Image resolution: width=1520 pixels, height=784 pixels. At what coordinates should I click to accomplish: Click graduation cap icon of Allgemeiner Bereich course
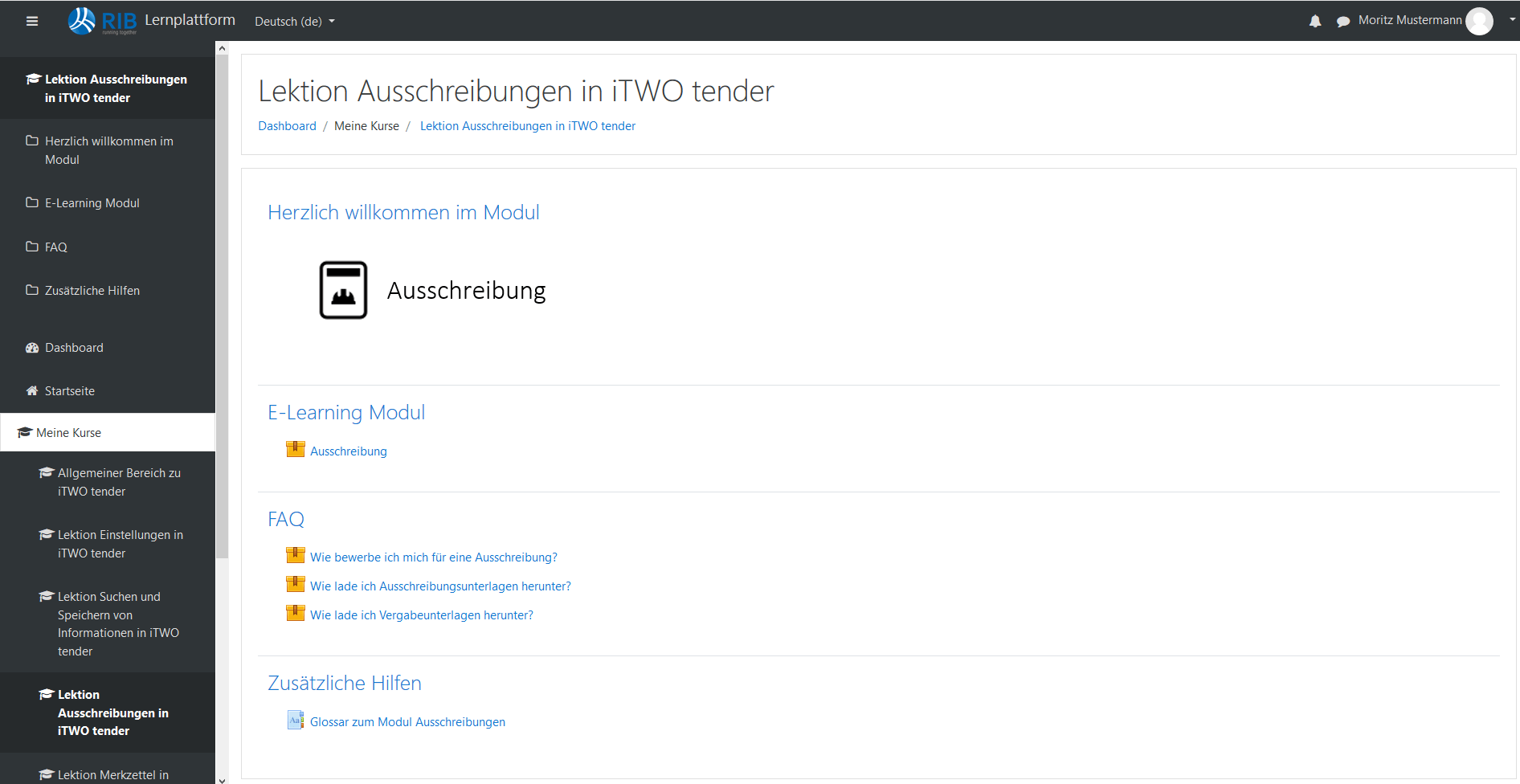pyautogui.click(x=47, y=472)
